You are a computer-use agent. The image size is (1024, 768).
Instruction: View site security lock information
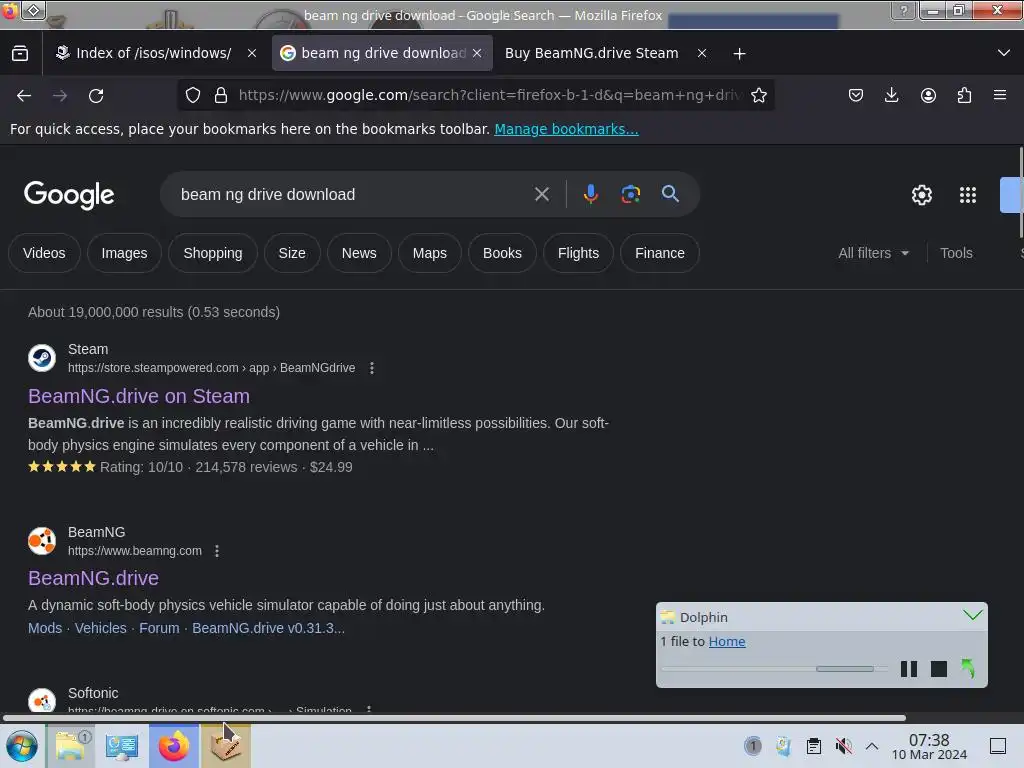coord(221,95)
